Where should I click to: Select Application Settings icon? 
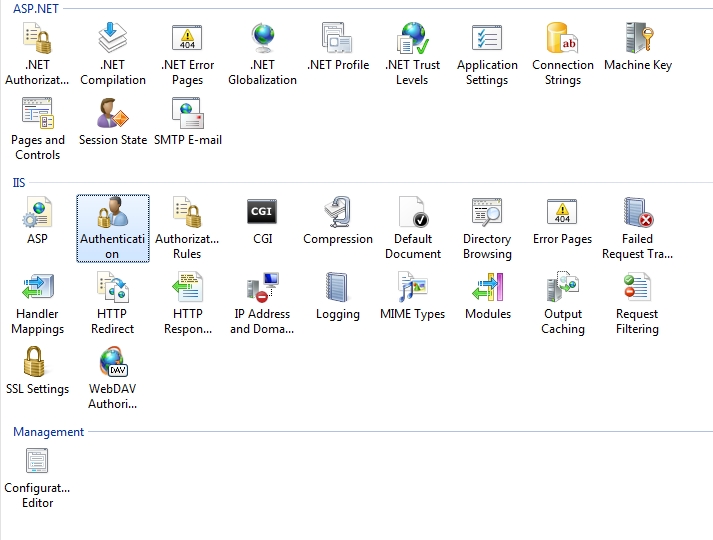click(x=487, y=38)
